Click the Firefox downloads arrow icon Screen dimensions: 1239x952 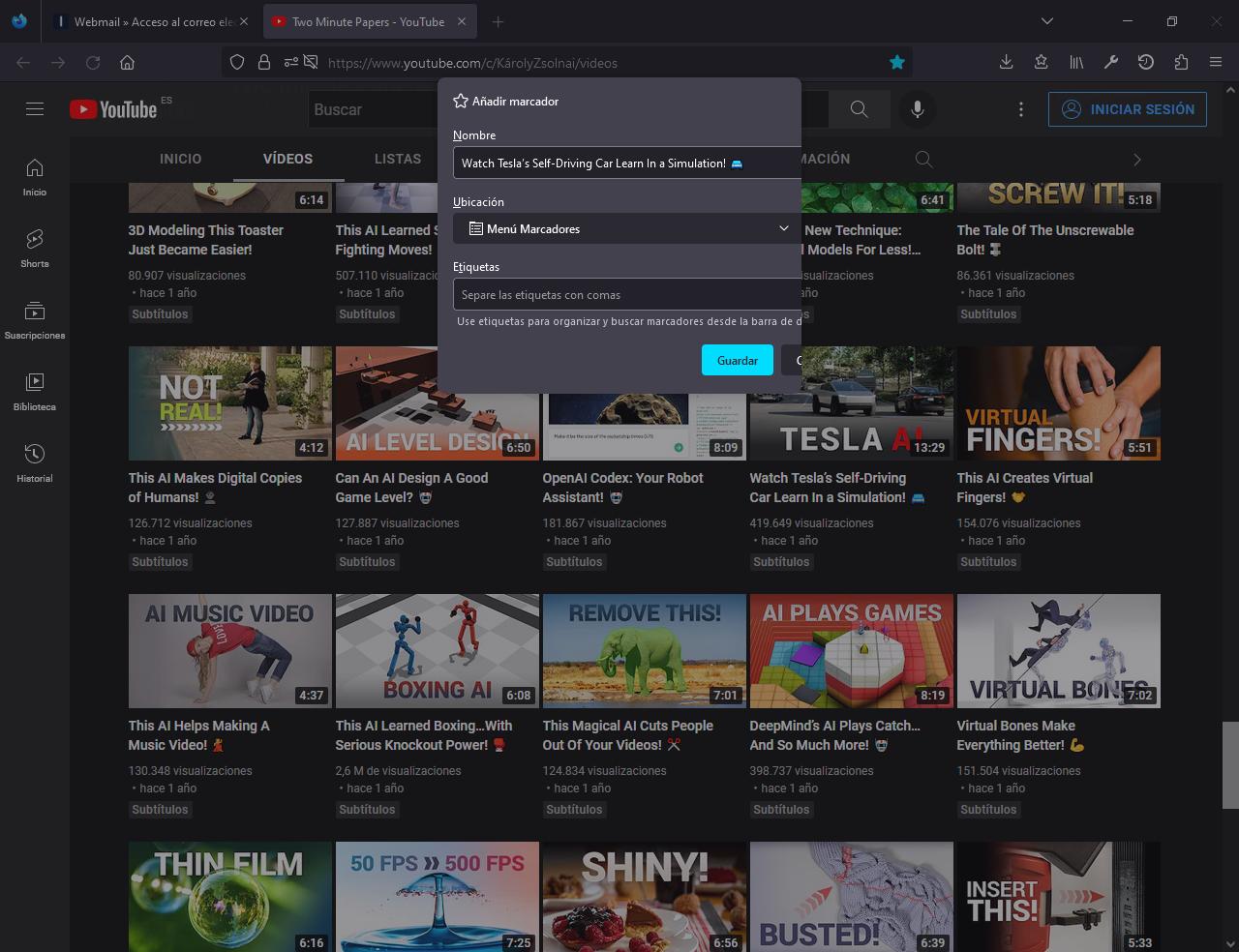click(x=1006, y=63)
